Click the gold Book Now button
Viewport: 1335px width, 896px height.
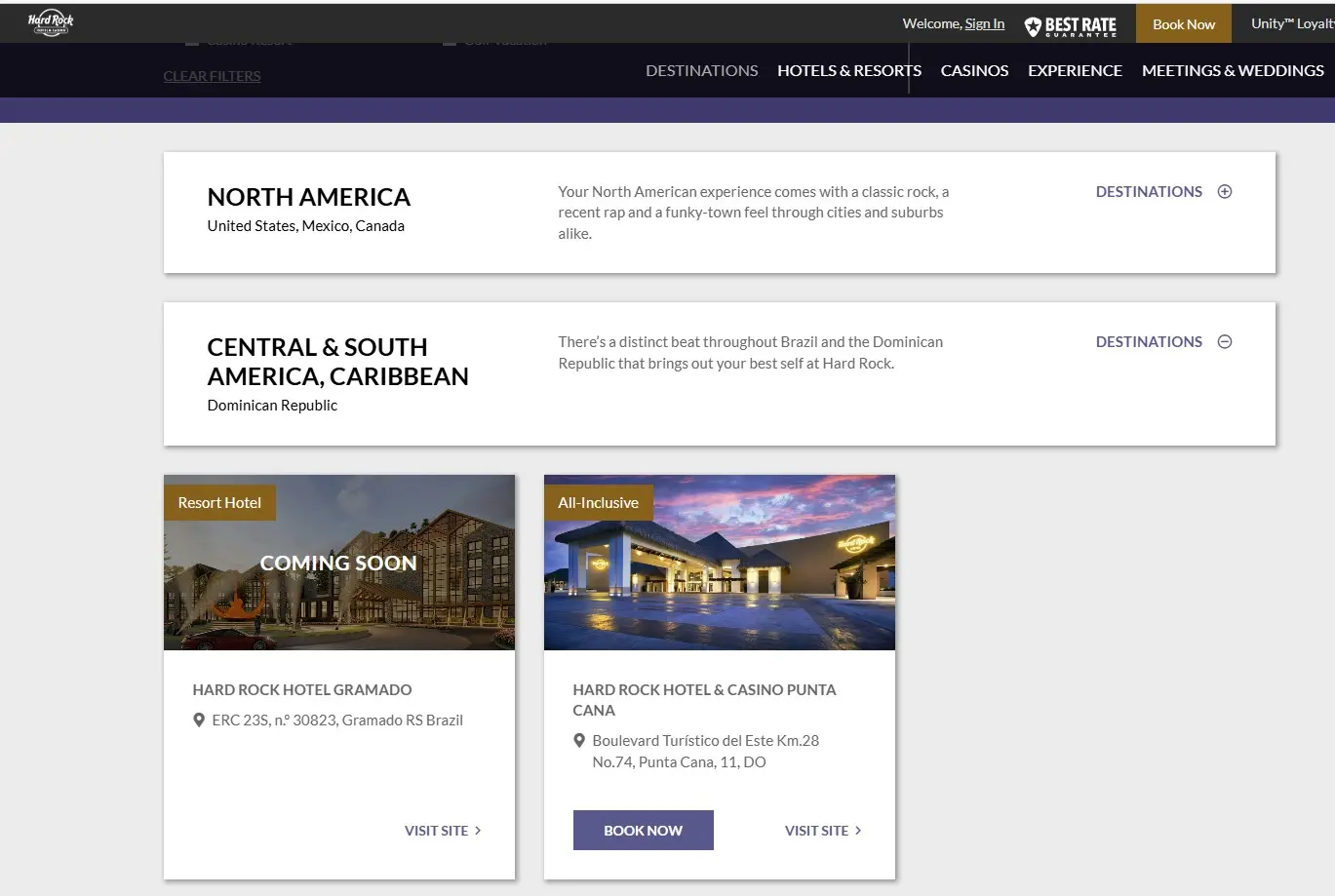click(x=1184, y=24)
